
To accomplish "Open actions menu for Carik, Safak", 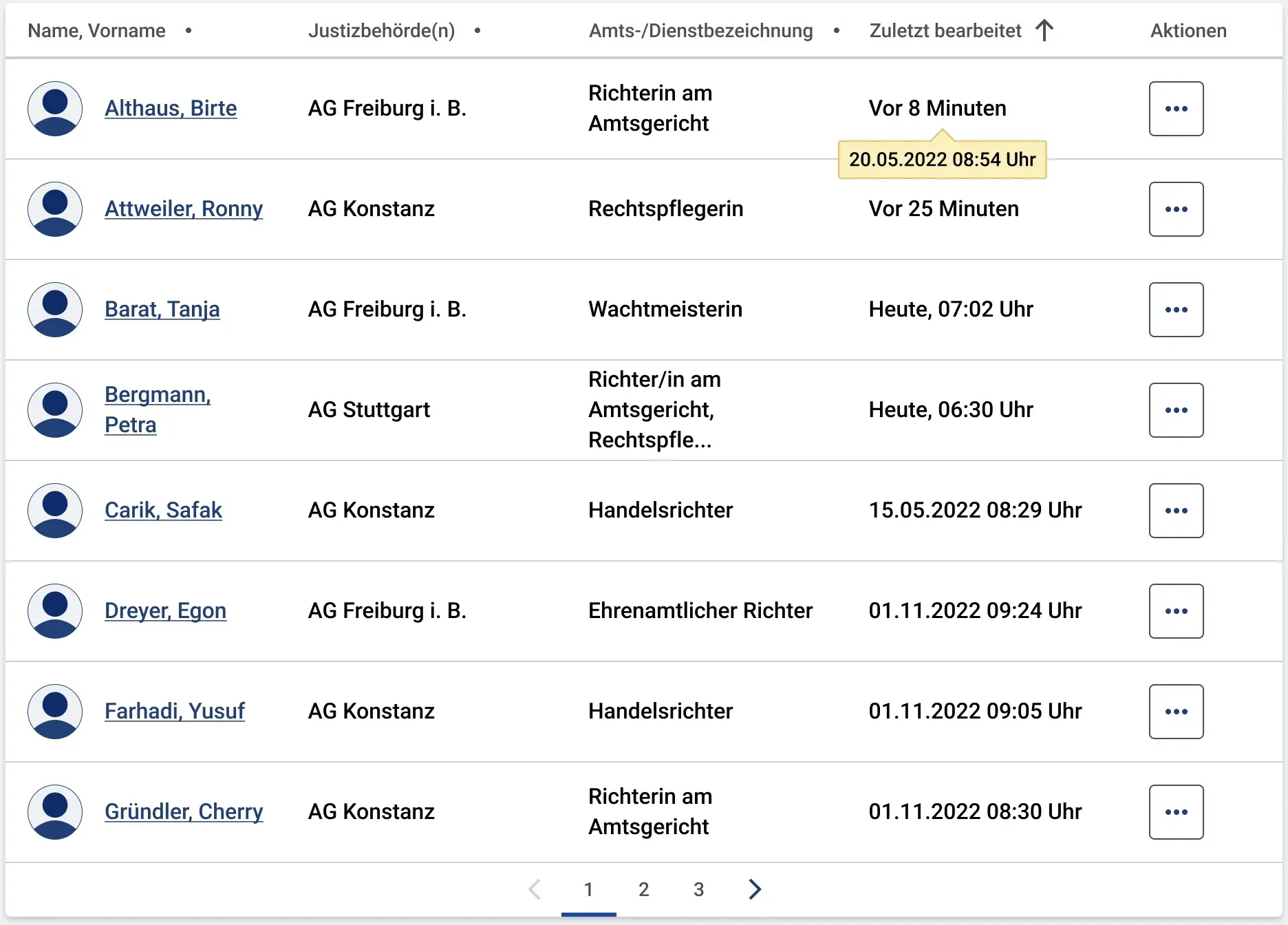I will tap(1176, 511).
